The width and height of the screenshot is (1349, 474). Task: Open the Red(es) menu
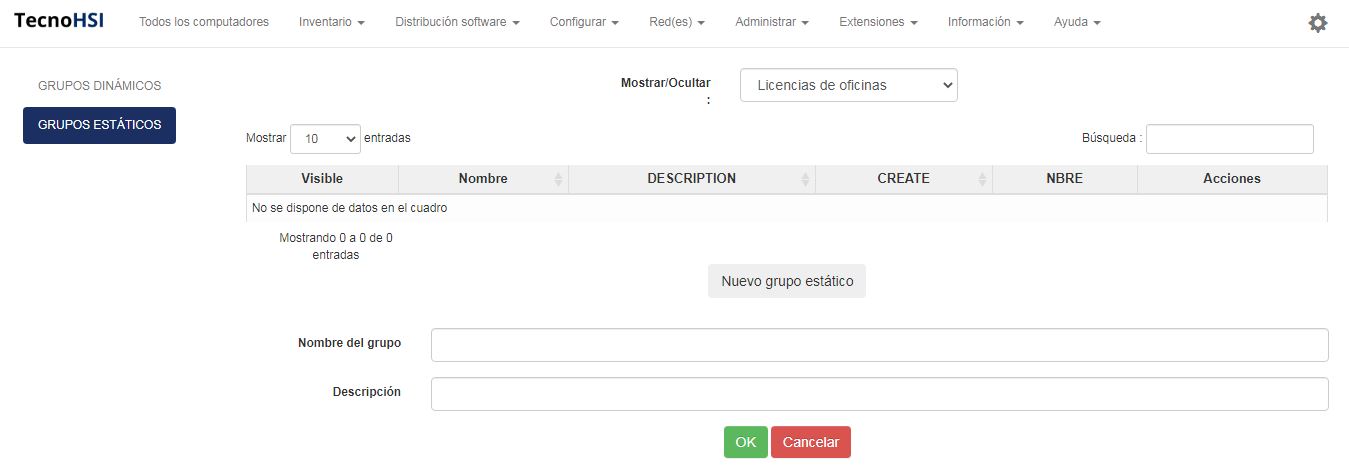(677, 22)
